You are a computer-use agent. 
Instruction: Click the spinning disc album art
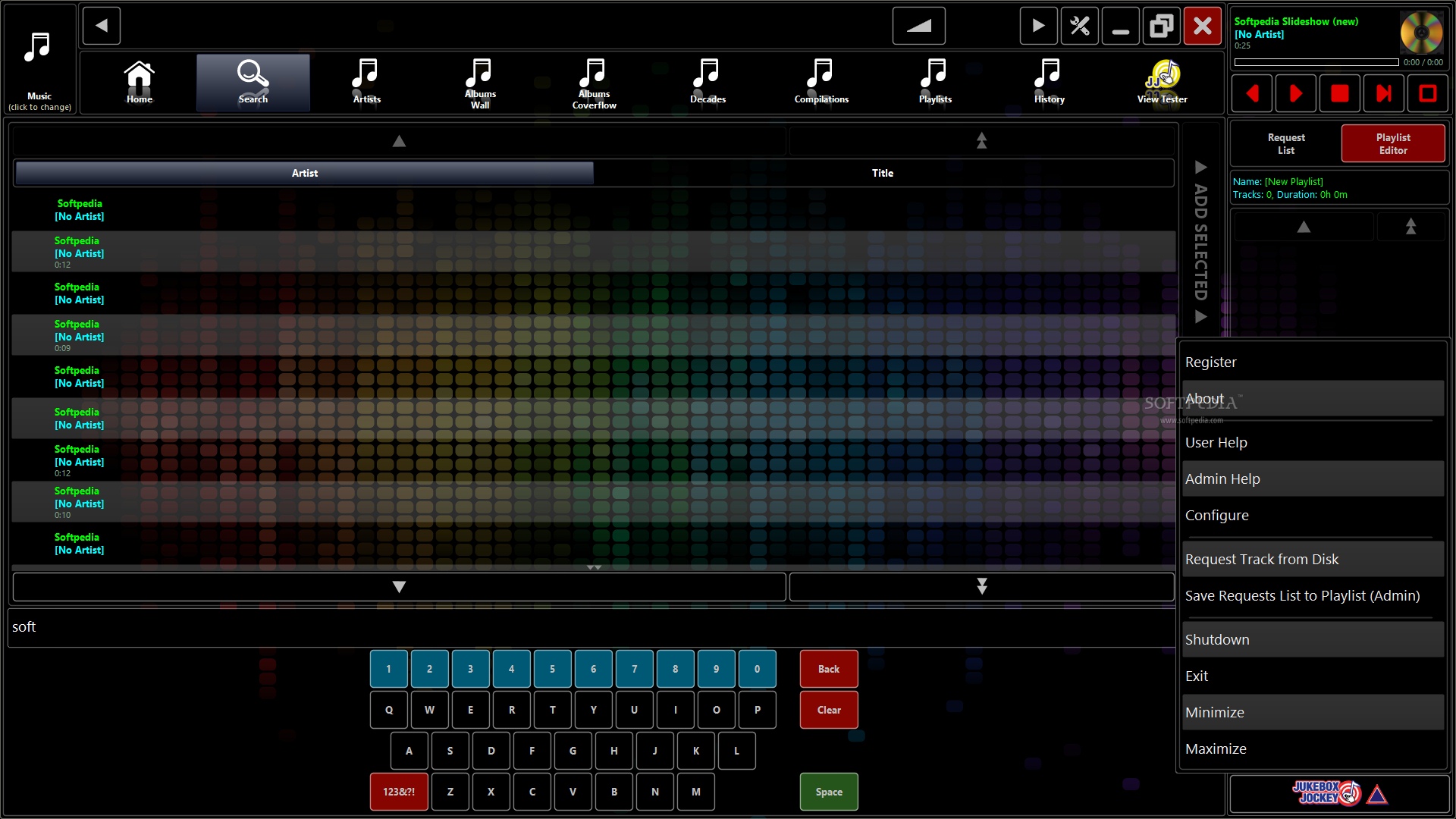[x=1421, y=32]
